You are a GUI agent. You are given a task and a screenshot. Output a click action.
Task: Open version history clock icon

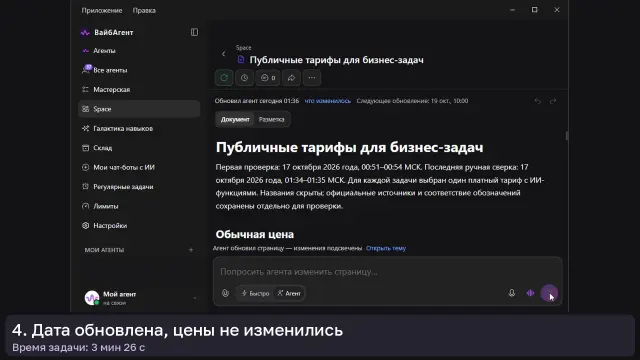point(244,78)
